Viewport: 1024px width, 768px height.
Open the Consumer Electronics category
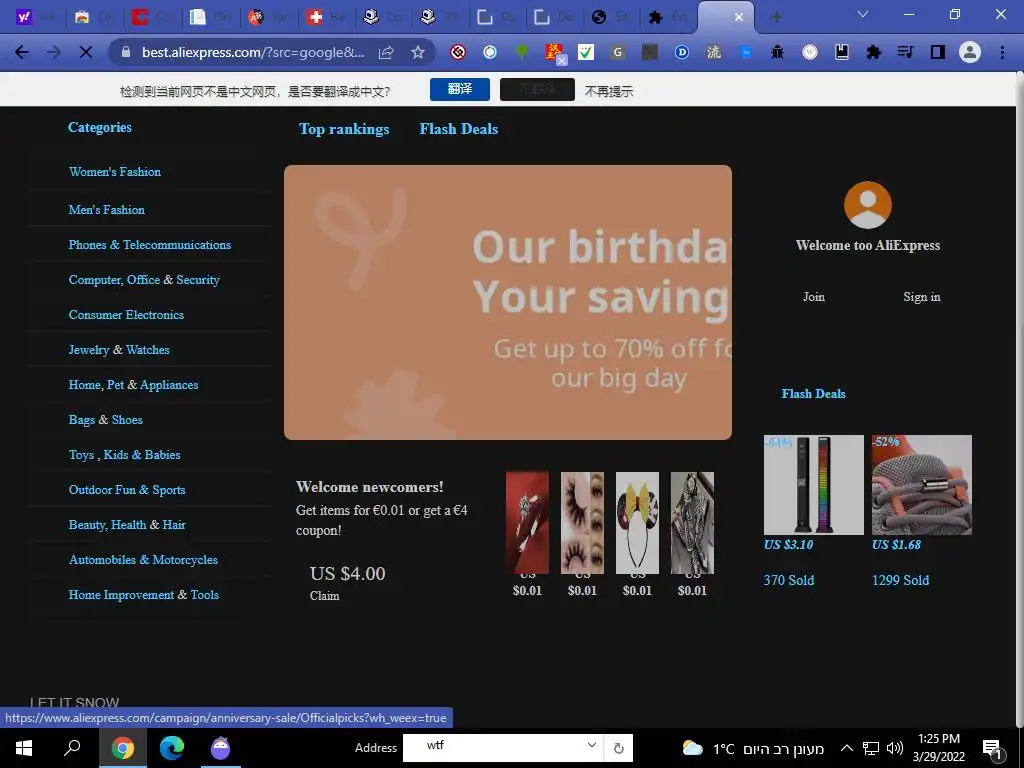point(127,315)
